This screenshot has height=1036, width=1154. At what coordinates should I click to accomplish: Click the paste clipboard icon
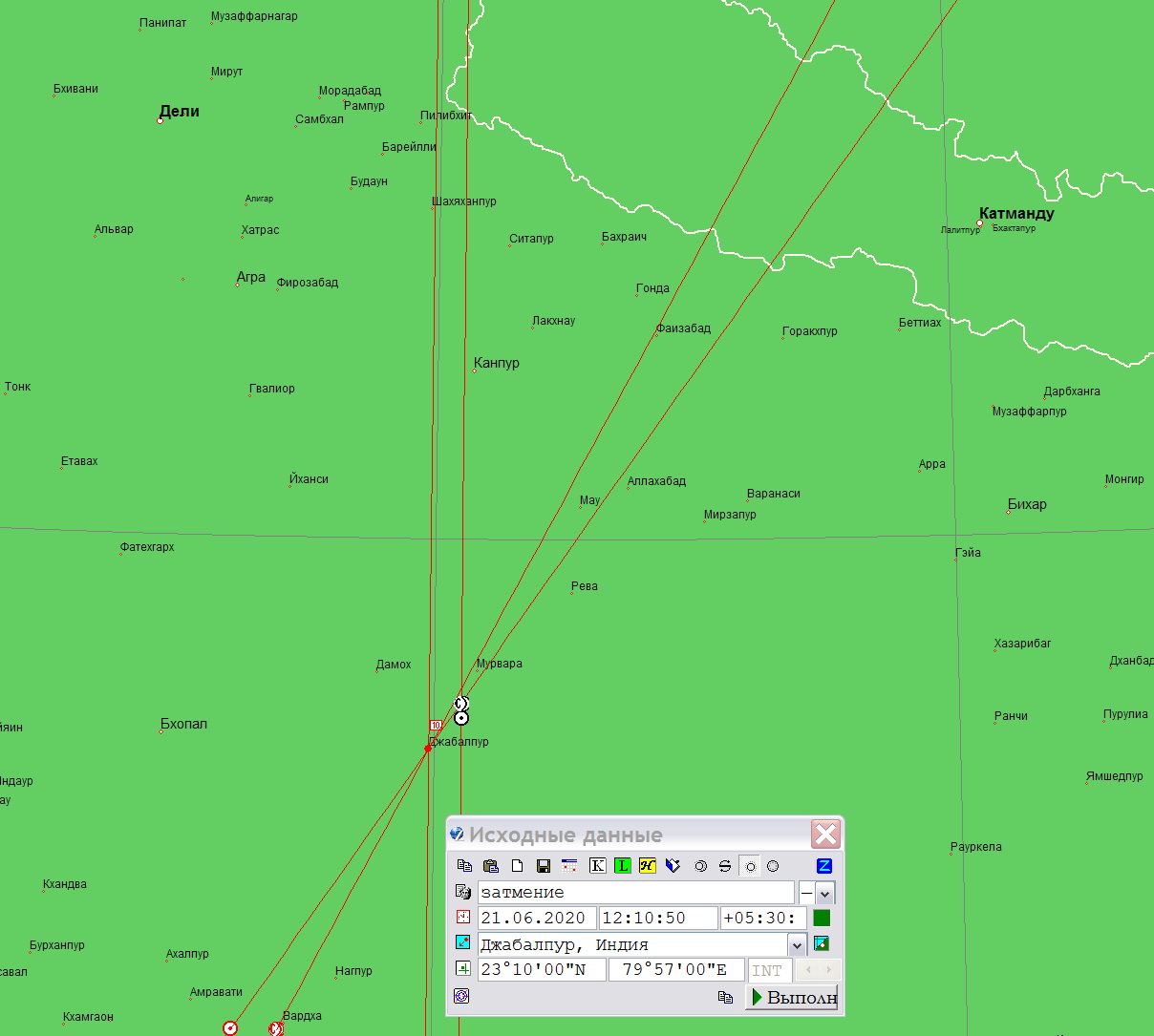(491, 866)
